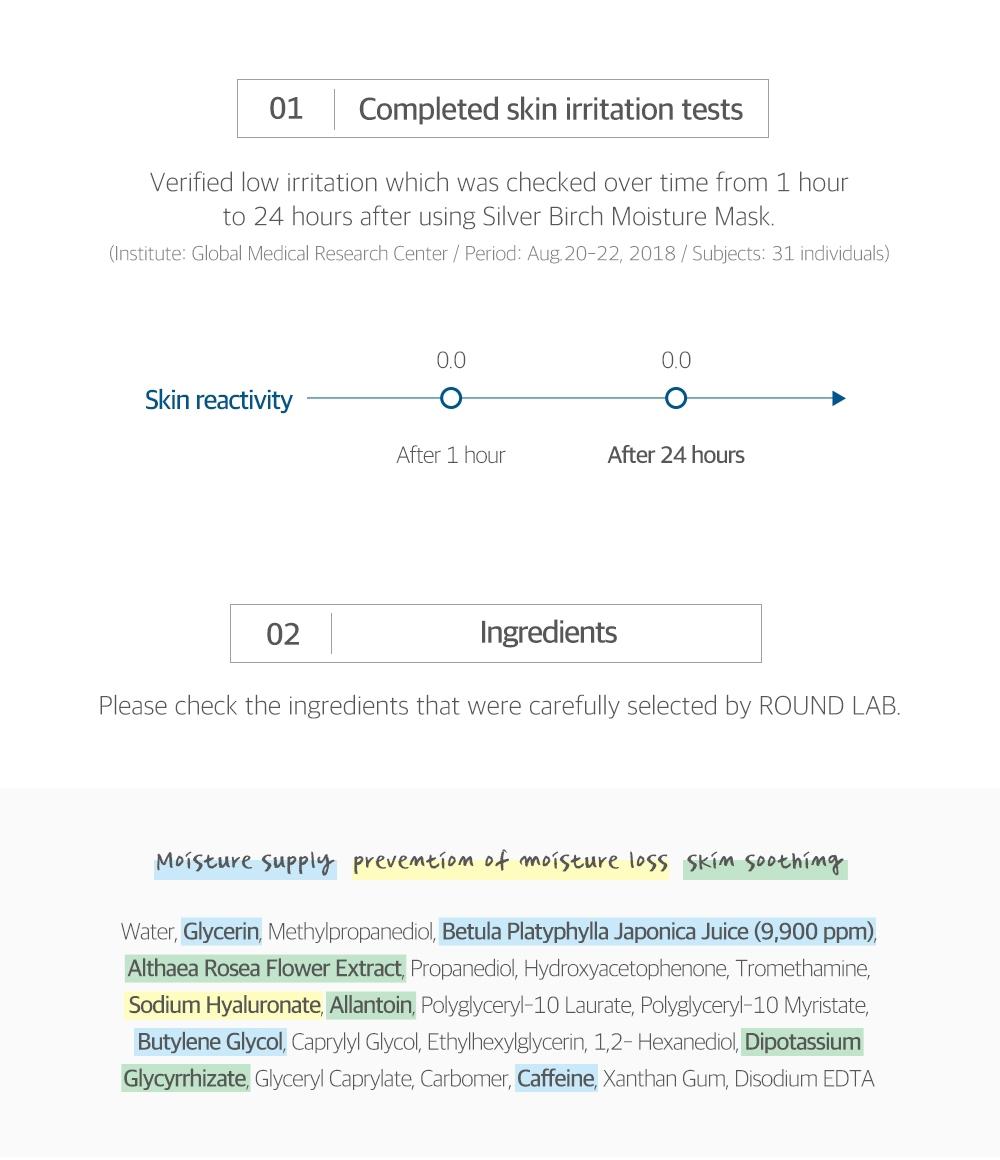Click the circle marker above After 1 hour

pos(451,399)
